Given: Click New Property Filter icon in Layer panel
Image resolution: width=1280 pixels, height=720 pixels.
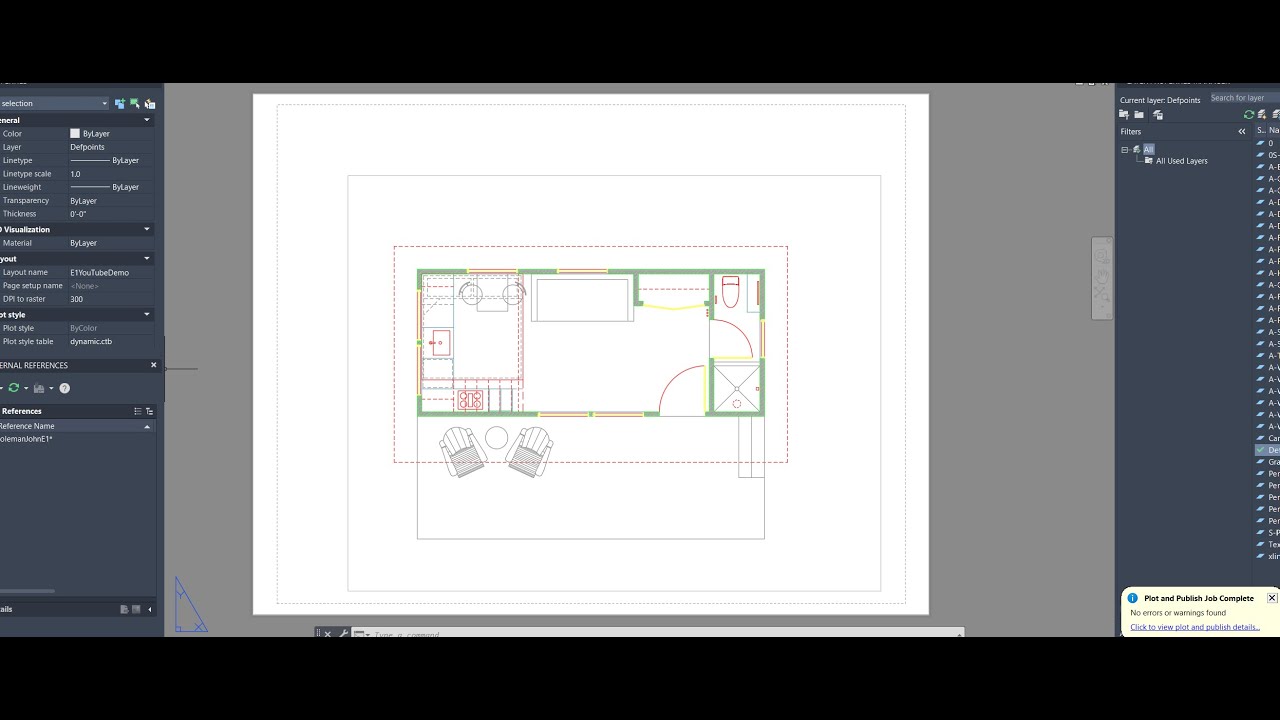Looking at the screenshot, I should (x=1124, y=115).
